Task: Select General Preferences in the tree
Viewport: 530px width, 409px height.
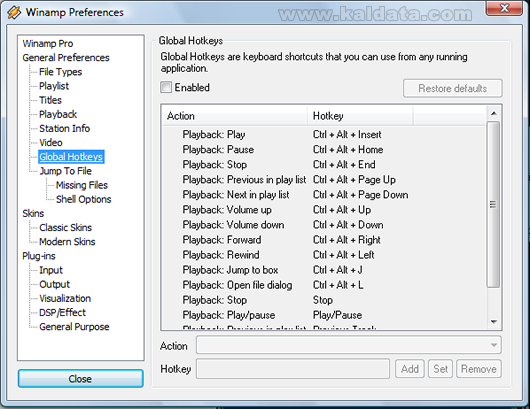Action: (66, 58)
